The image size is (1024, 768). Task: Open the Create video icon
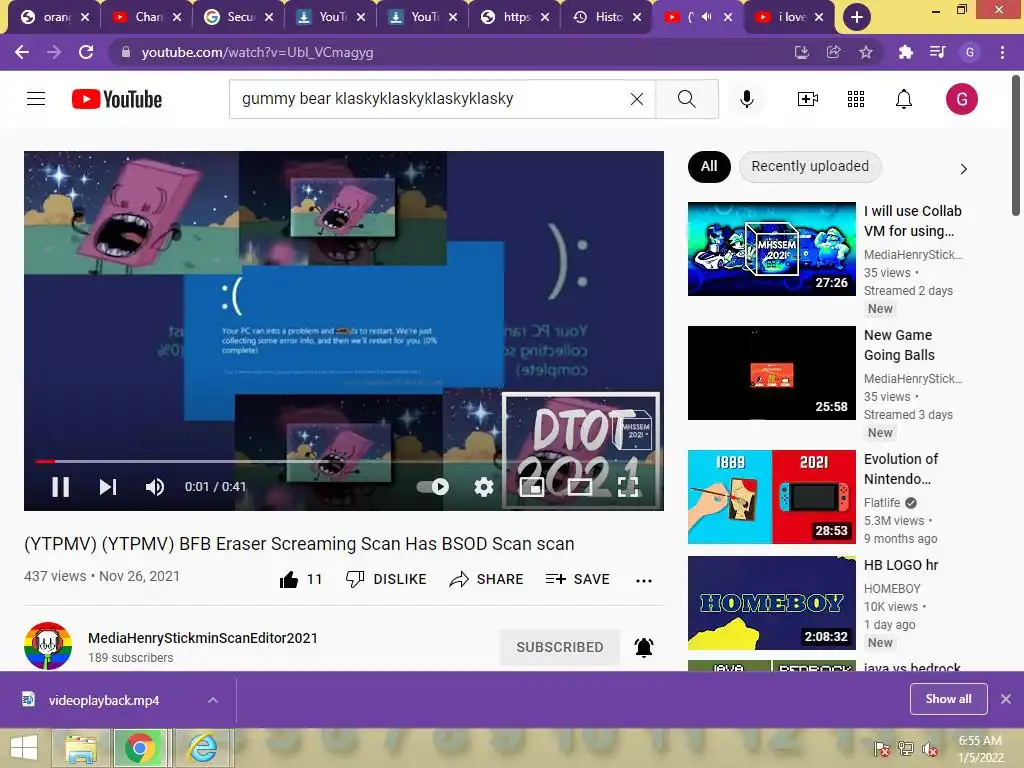808,99
